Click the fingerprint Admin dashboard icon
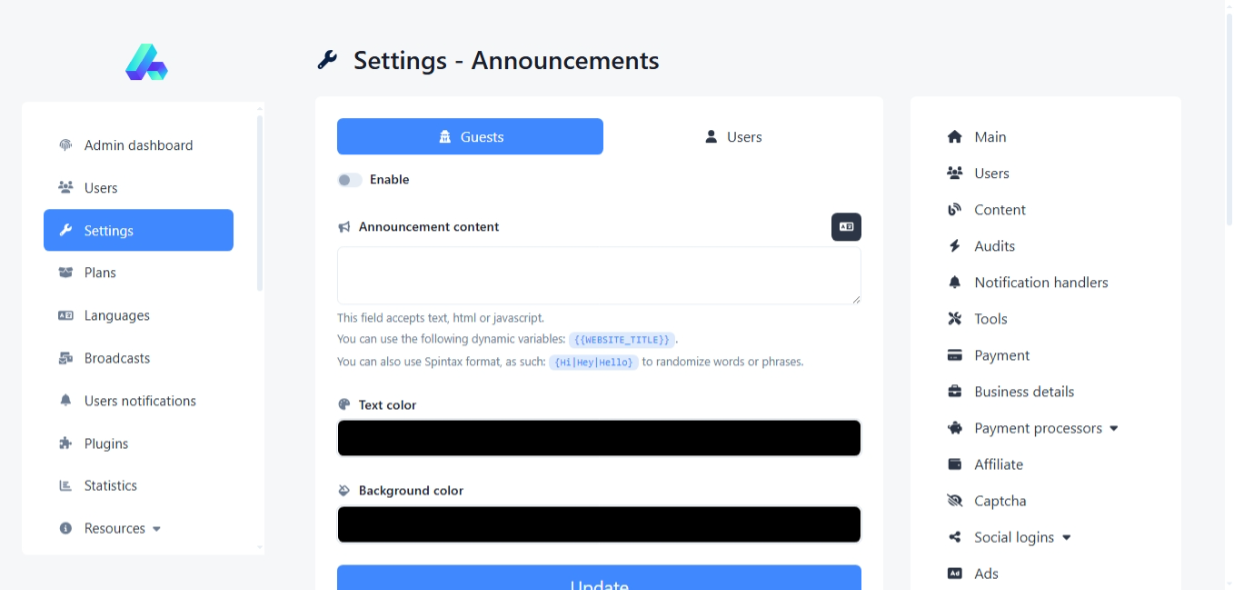This screenshot has height=590, width=1234. pyautogui.click(x=66, y=145)
